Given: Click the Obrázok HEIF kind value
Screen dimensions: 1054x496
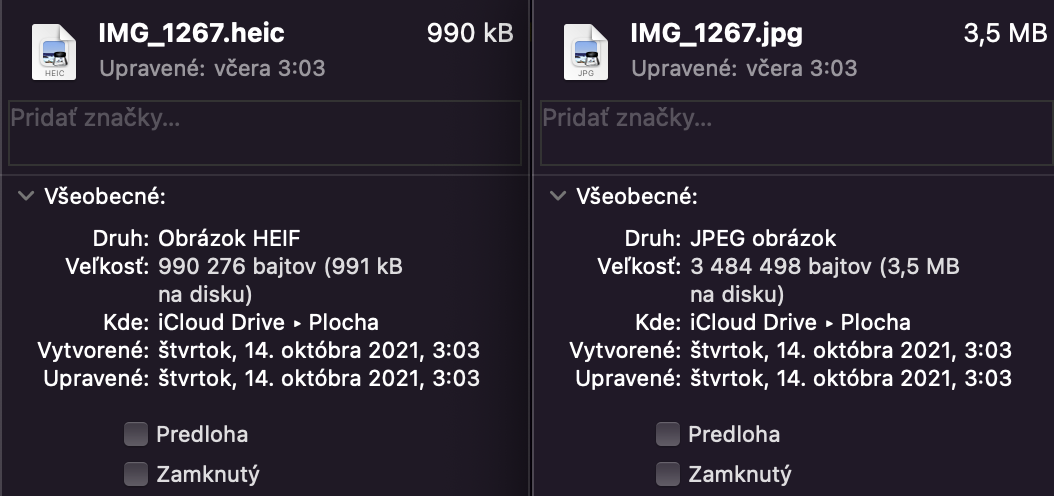Looking at the screenshot, I should point(229,239).
